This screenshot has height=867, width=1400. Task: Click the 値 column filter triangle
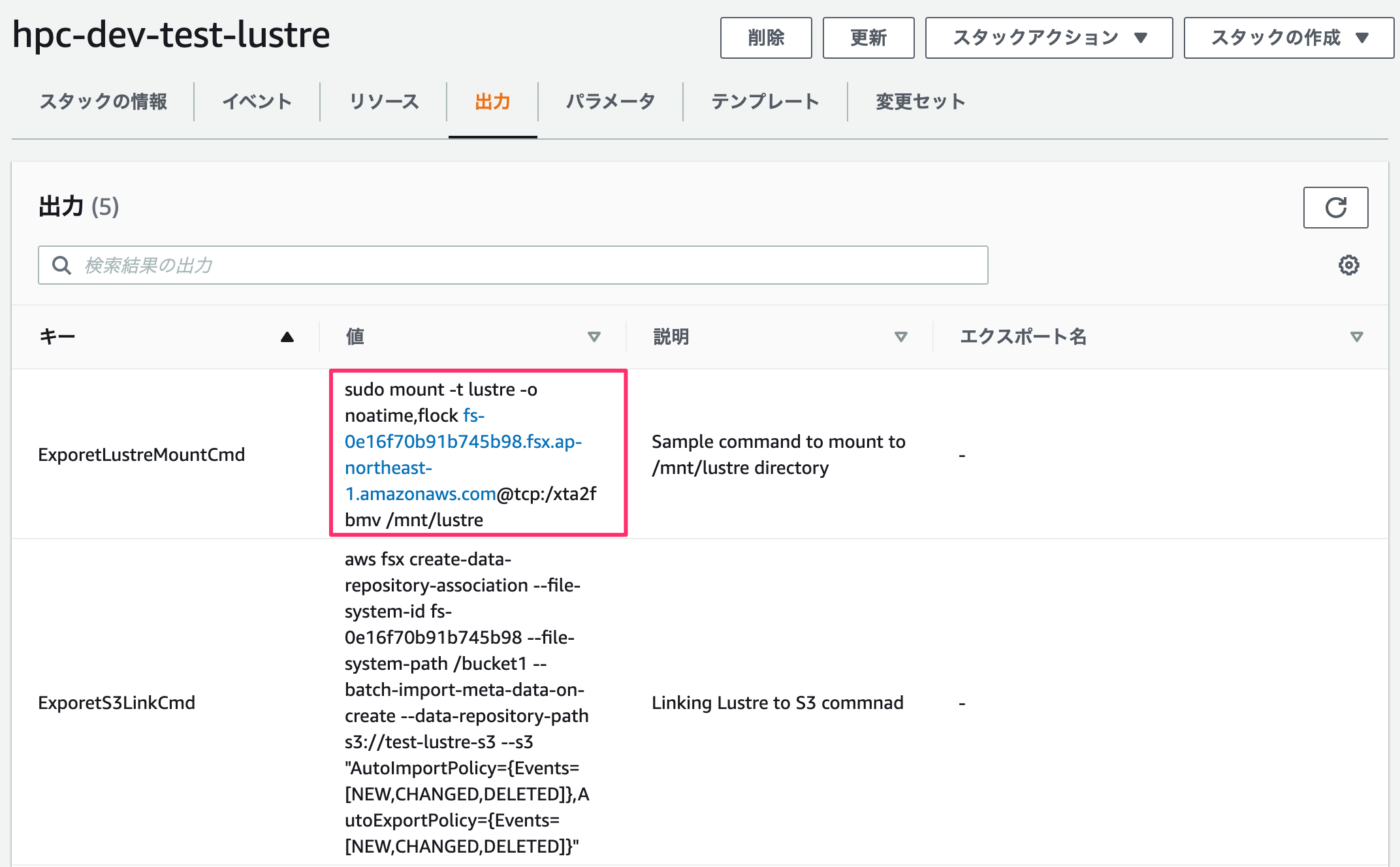pyautogui.click(x=595, y=337)
